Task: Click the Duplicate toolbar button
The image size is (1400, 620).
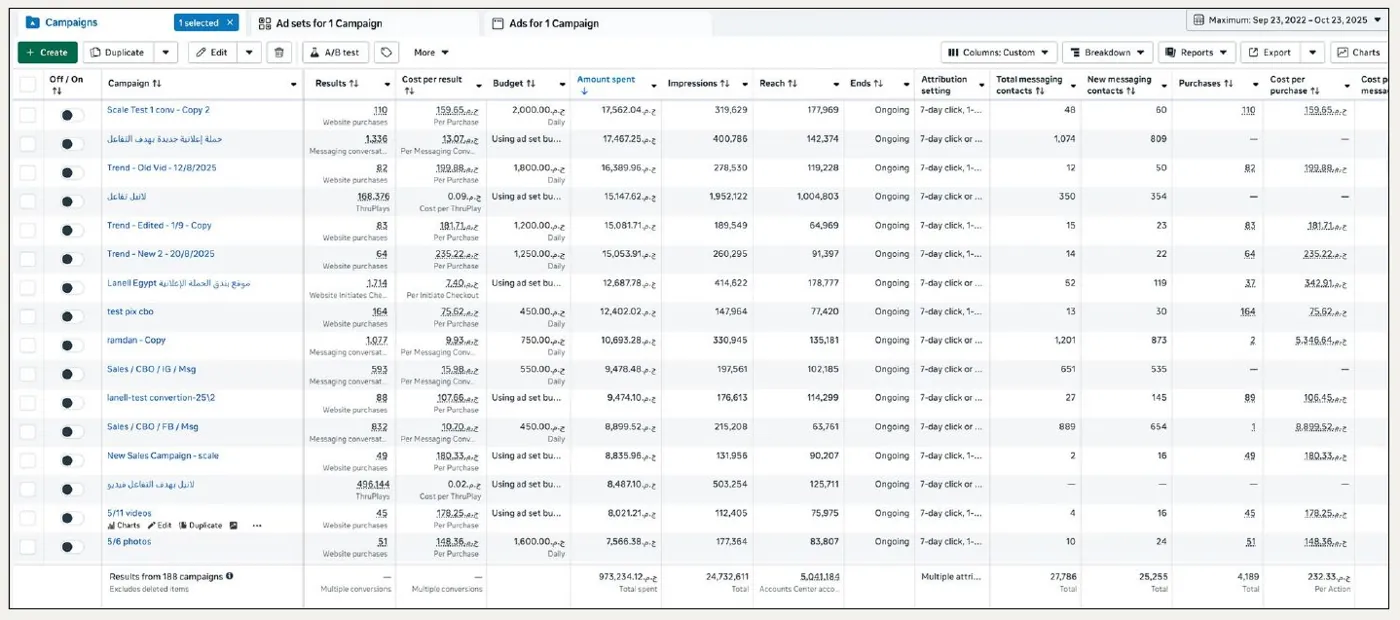Action: click(118, 53)
